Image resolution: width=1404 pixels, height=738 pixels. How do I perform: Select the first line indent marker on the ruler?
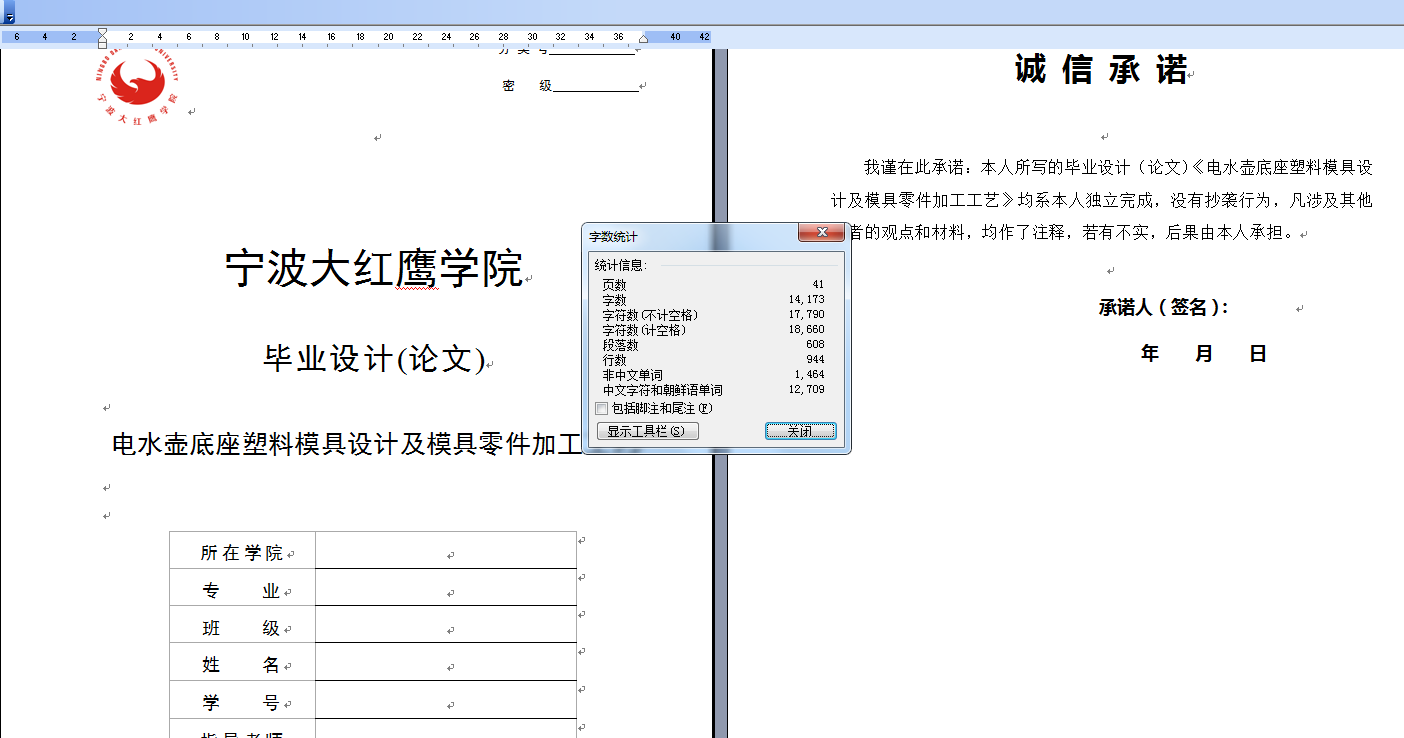pos(102,33)
